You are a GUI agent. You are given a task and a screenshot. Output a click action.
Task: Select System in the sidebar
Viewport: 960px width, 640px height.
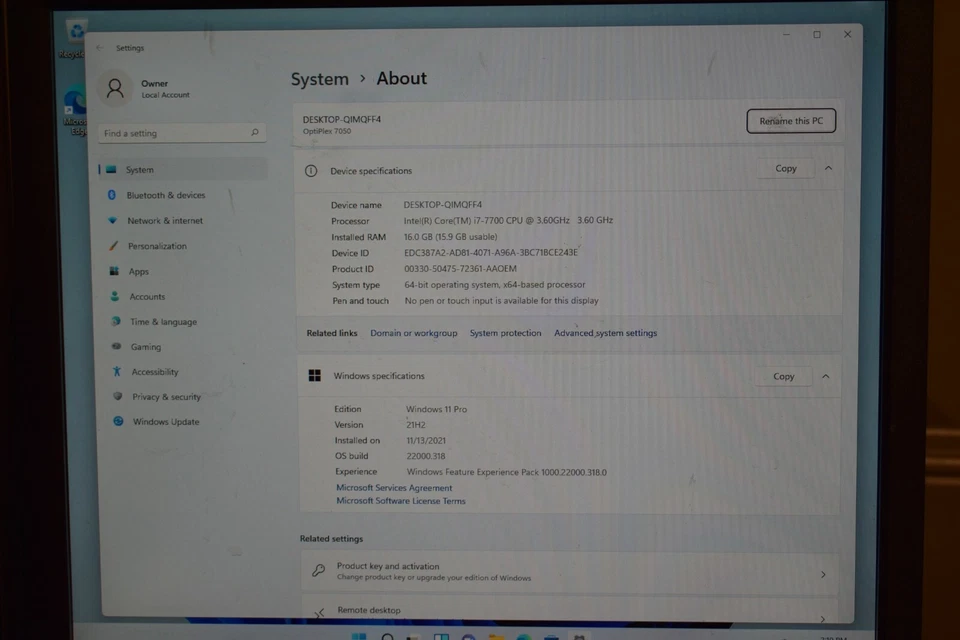click(140, 169)
